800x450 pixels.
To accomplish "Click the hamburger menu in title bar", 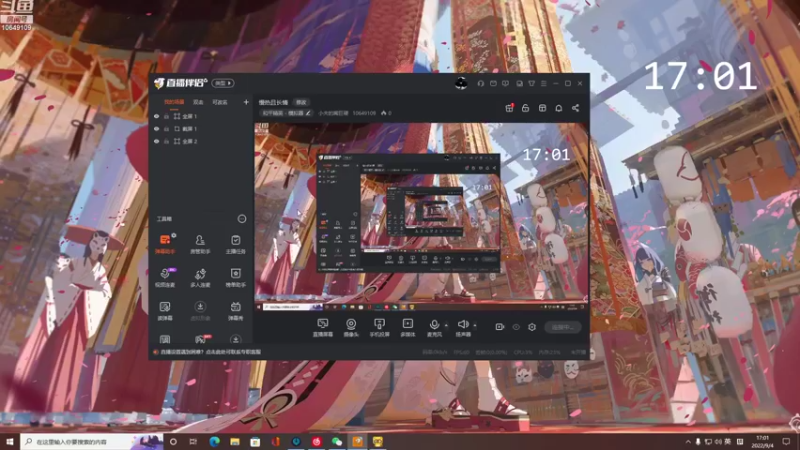I will [x=544, y=83].
